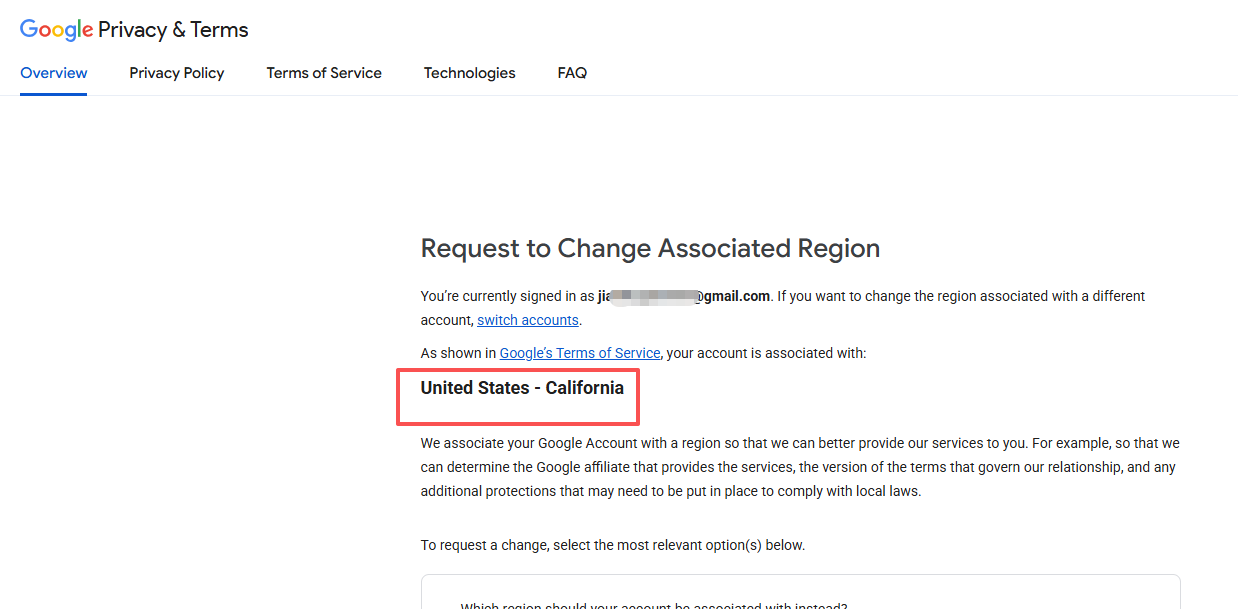Click the blurred part of the email
This screenshot has width=1238, height=609.
coord(652,296)
